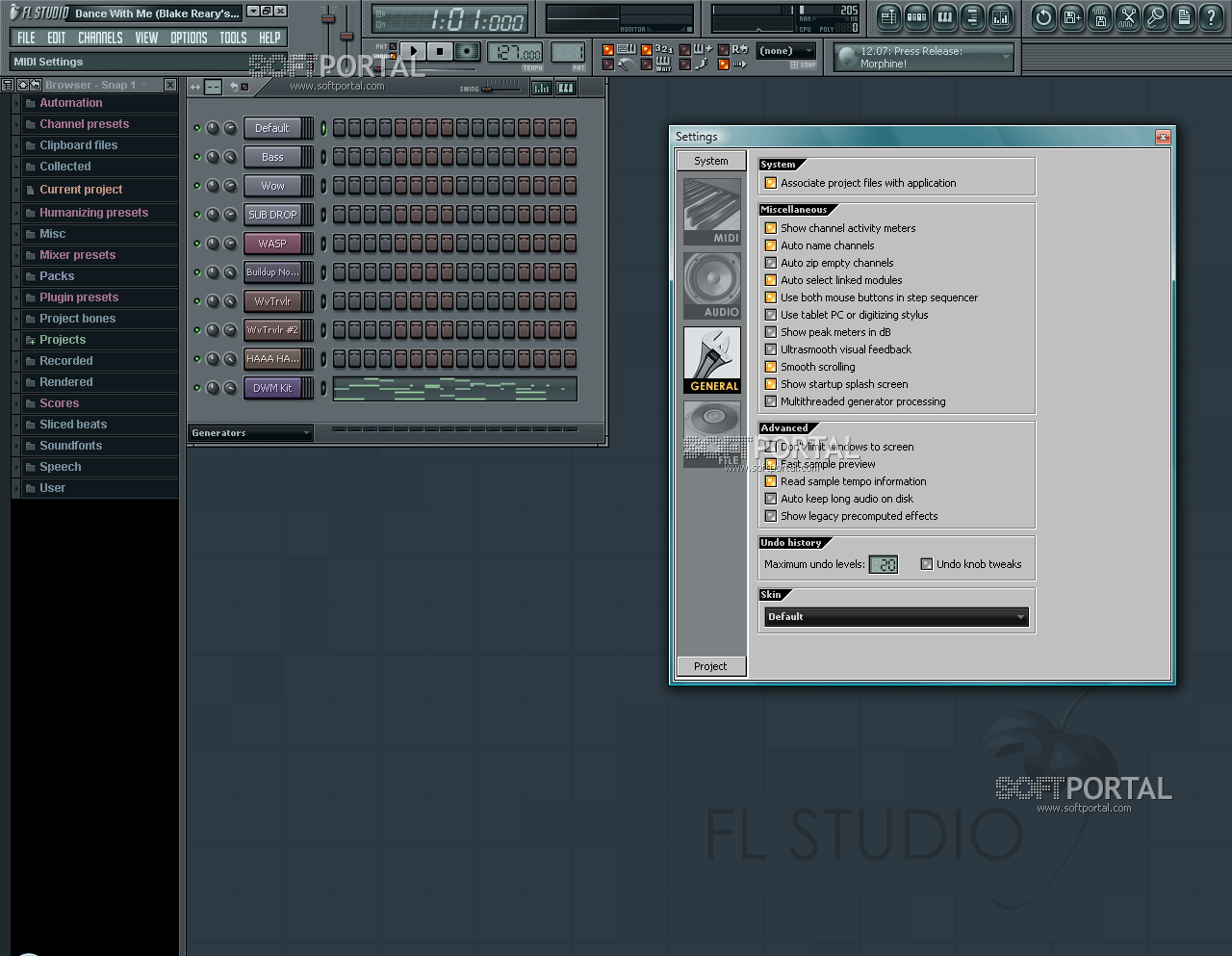View project info document icon
The width and height of the screenshot is (1232, 956).
(x=1184, y=17)
